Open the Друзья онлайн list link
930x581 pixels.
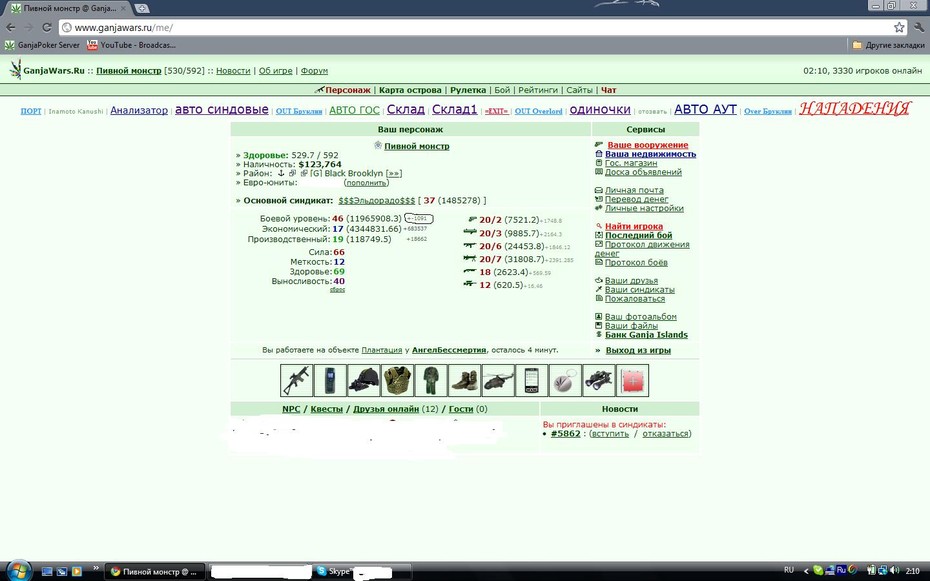[386, 409]
